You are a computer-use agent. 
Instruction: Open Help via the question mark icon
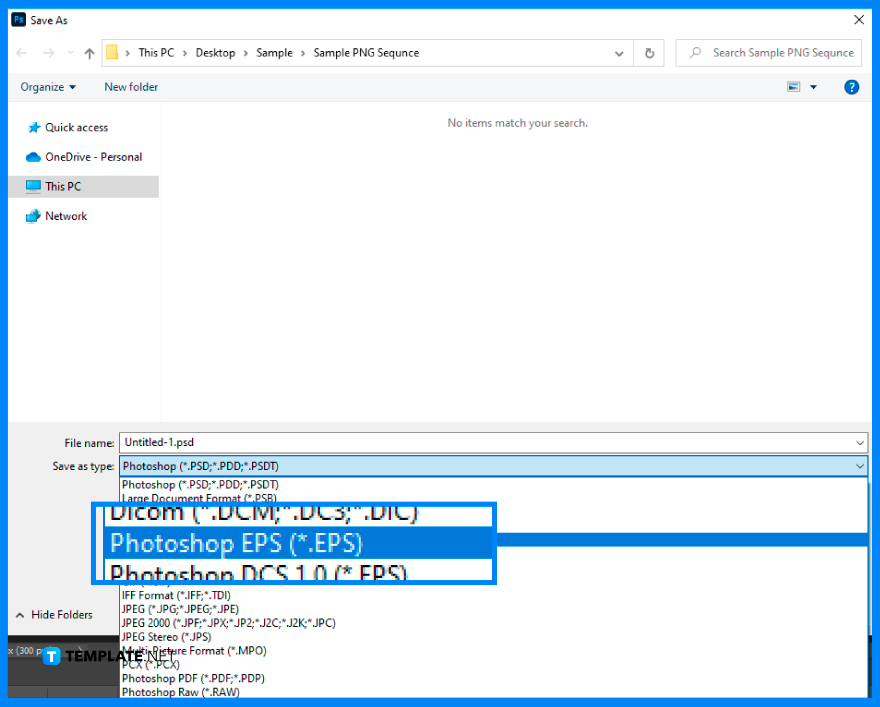tap(851, 87)
